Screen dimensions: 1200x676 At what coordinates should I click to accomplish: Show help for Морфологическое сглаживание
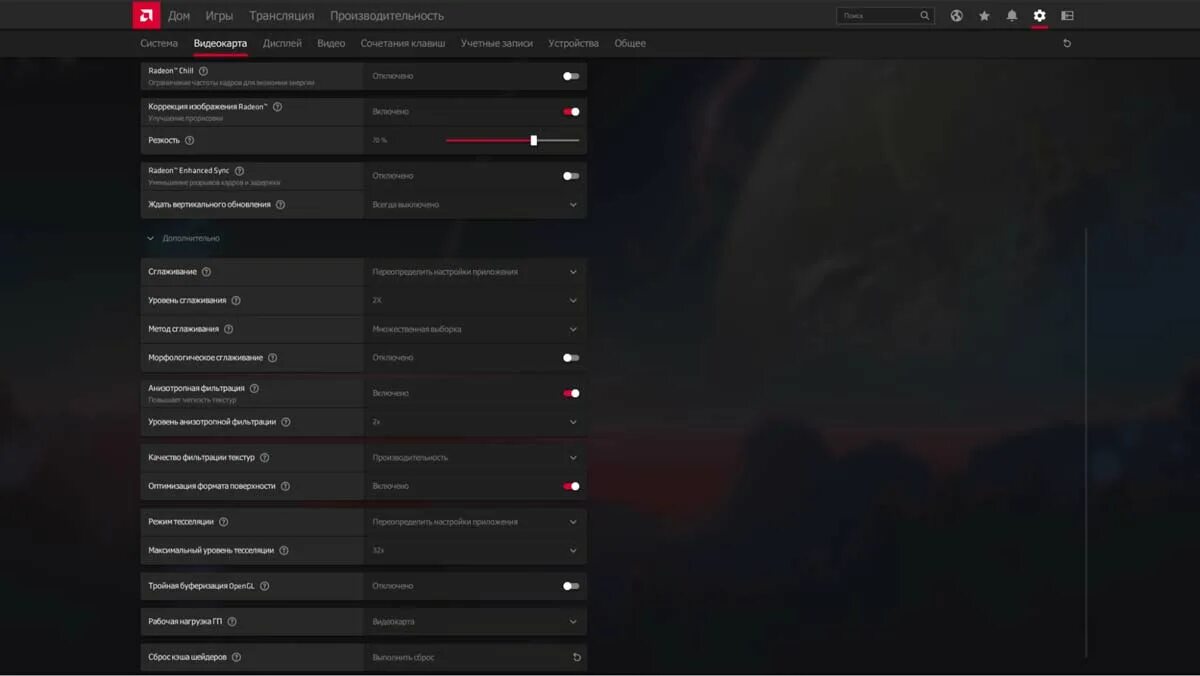[x=272, y=357]
